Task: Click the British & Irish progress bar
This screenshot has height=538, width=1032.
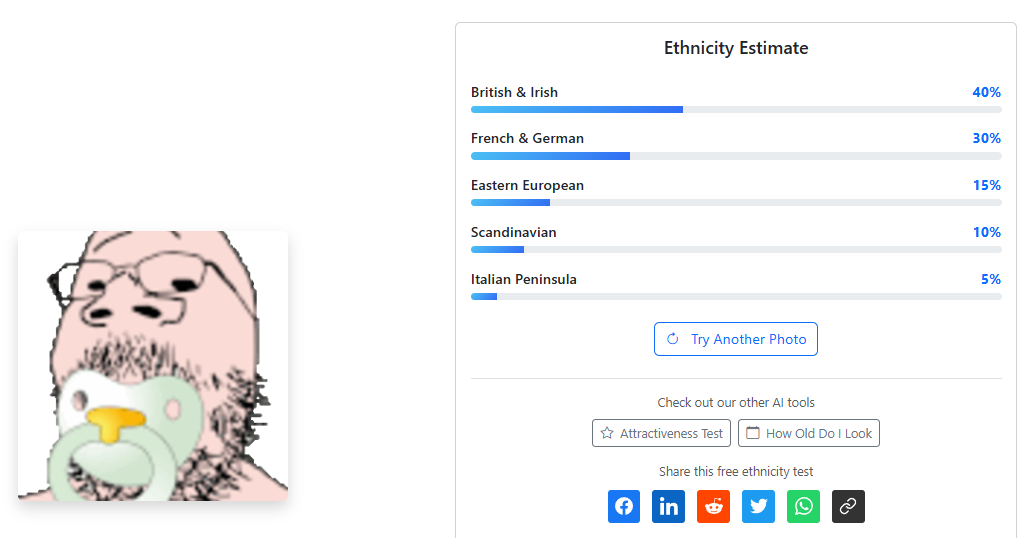Action: [736, 109]
